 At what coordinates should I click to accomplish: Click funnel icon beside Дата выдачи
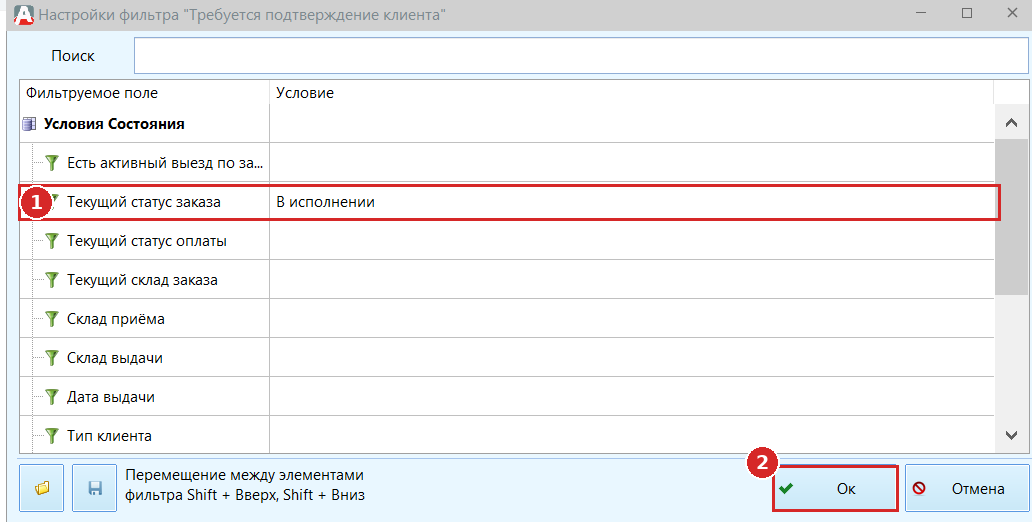[x=52, y=396]
